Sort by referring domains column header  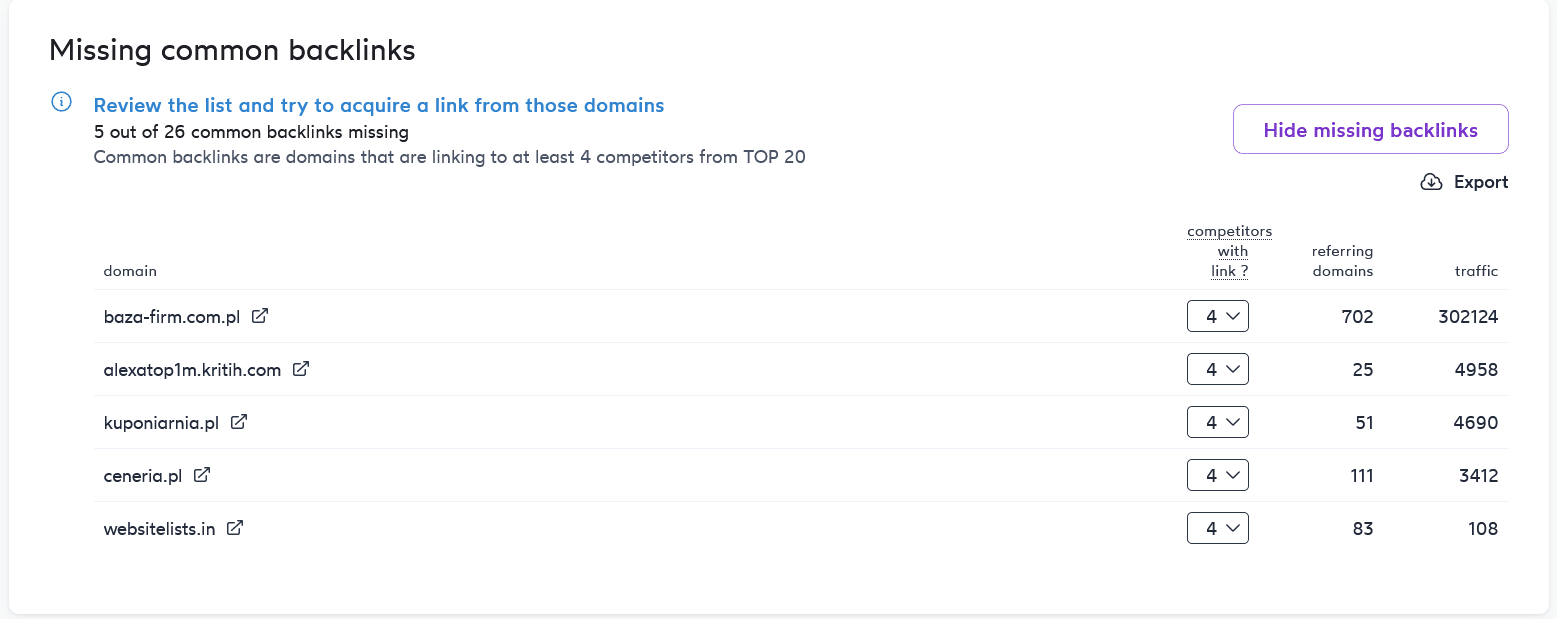point(1342,261)
